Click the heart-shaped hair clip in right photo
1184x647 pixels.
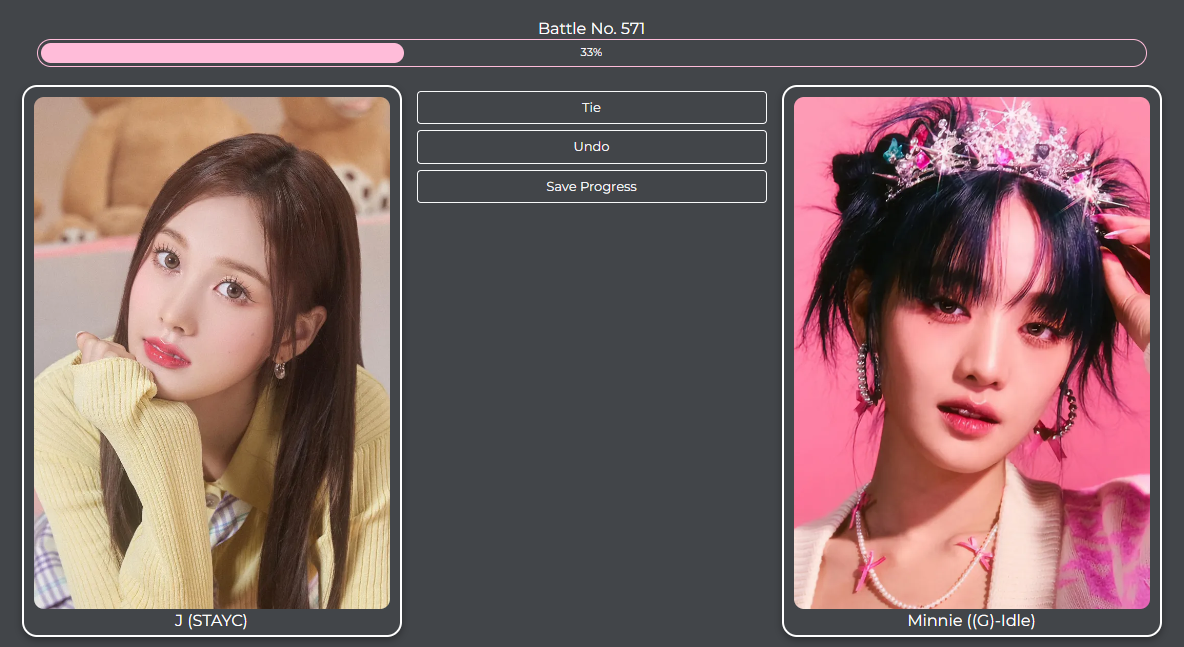[x=891, y=150]
